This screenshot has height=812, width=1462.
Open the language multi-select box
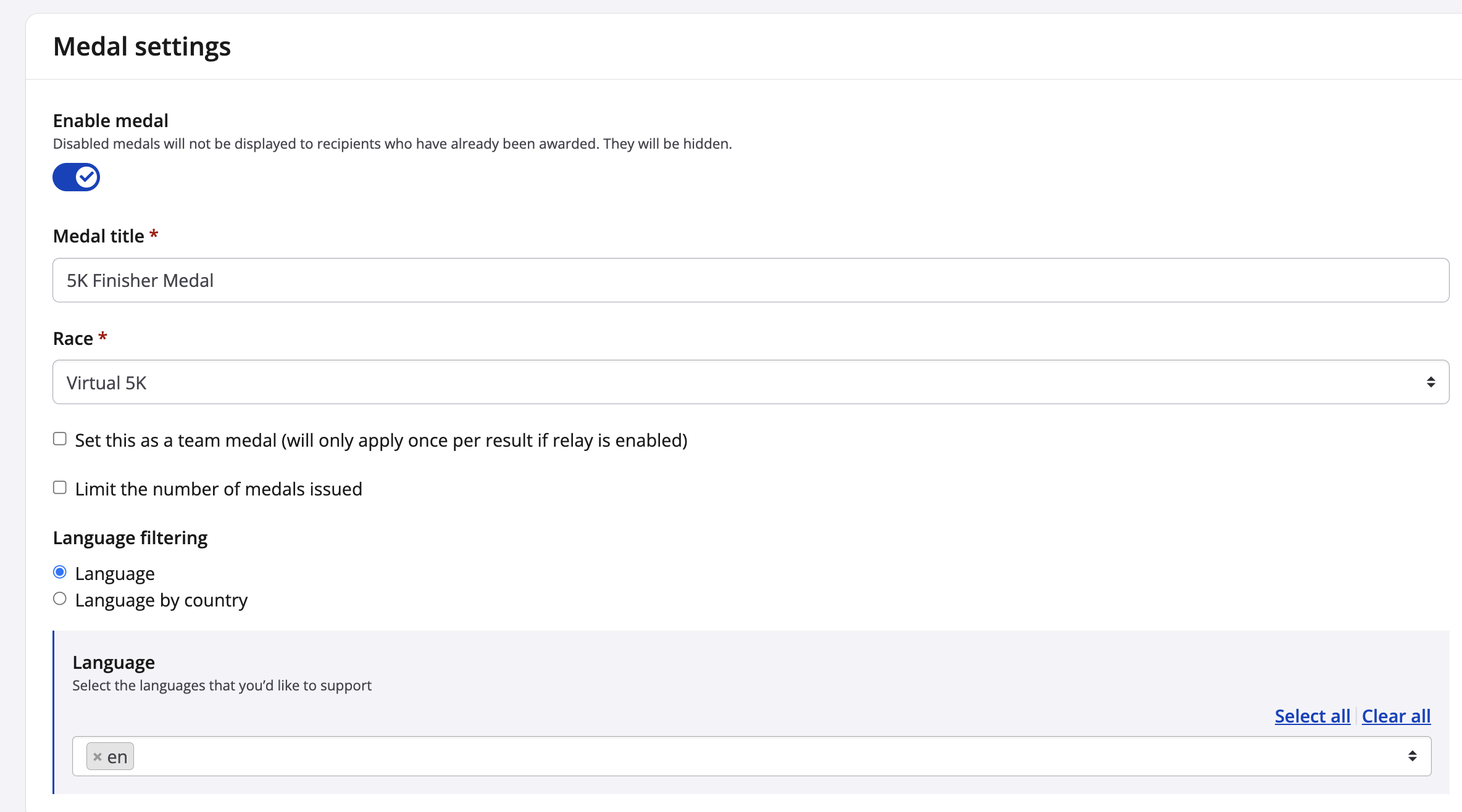(x=741, y=756)
